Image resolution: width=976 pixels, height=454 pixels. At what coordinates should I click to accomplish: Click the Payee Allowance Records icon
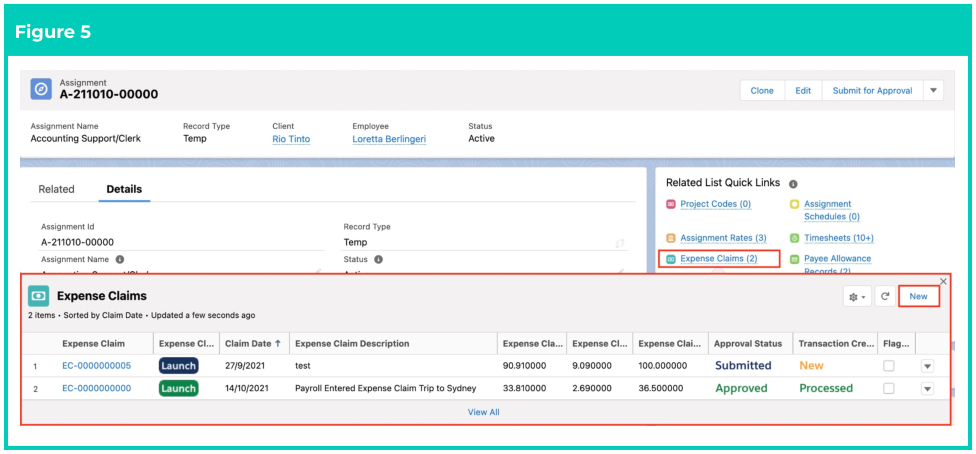pyautogui.click(x=794, y=259)
